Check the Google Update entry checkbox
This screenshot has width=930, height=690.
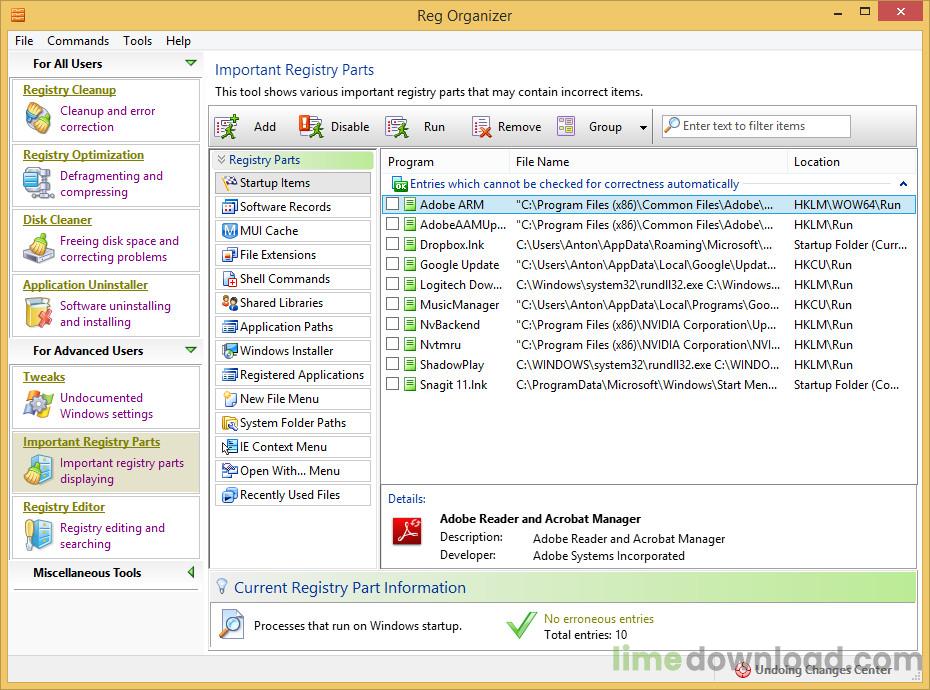point(393,264)
